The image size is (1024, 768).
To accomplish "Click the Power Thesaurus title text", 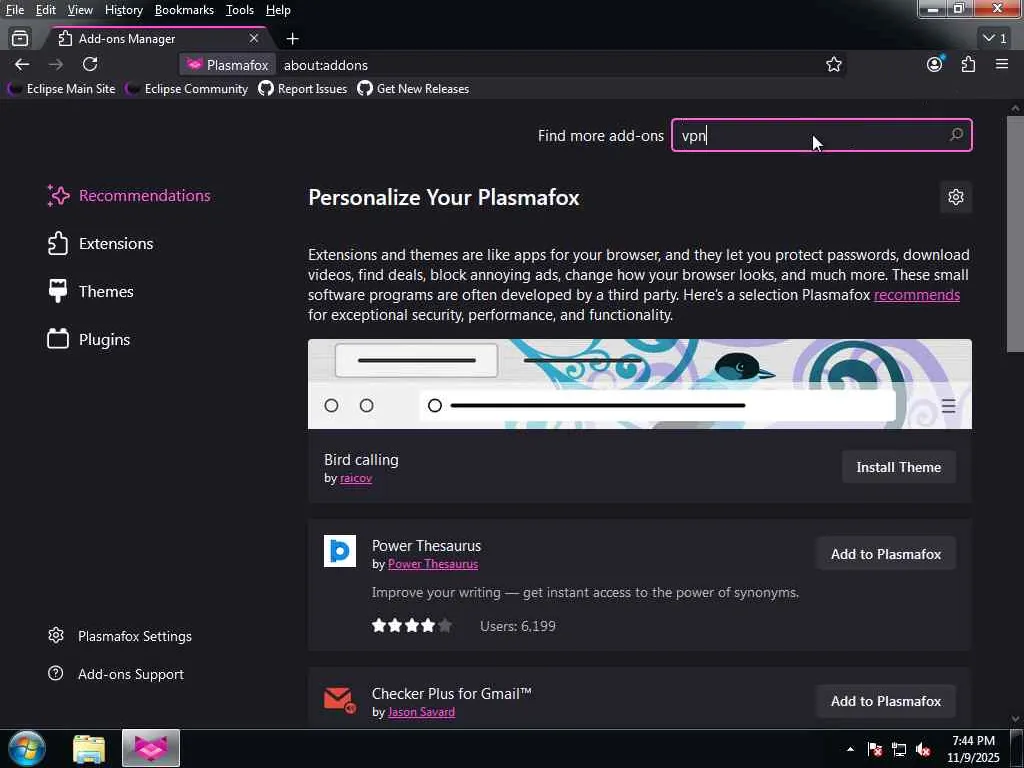I will (426, 545).
